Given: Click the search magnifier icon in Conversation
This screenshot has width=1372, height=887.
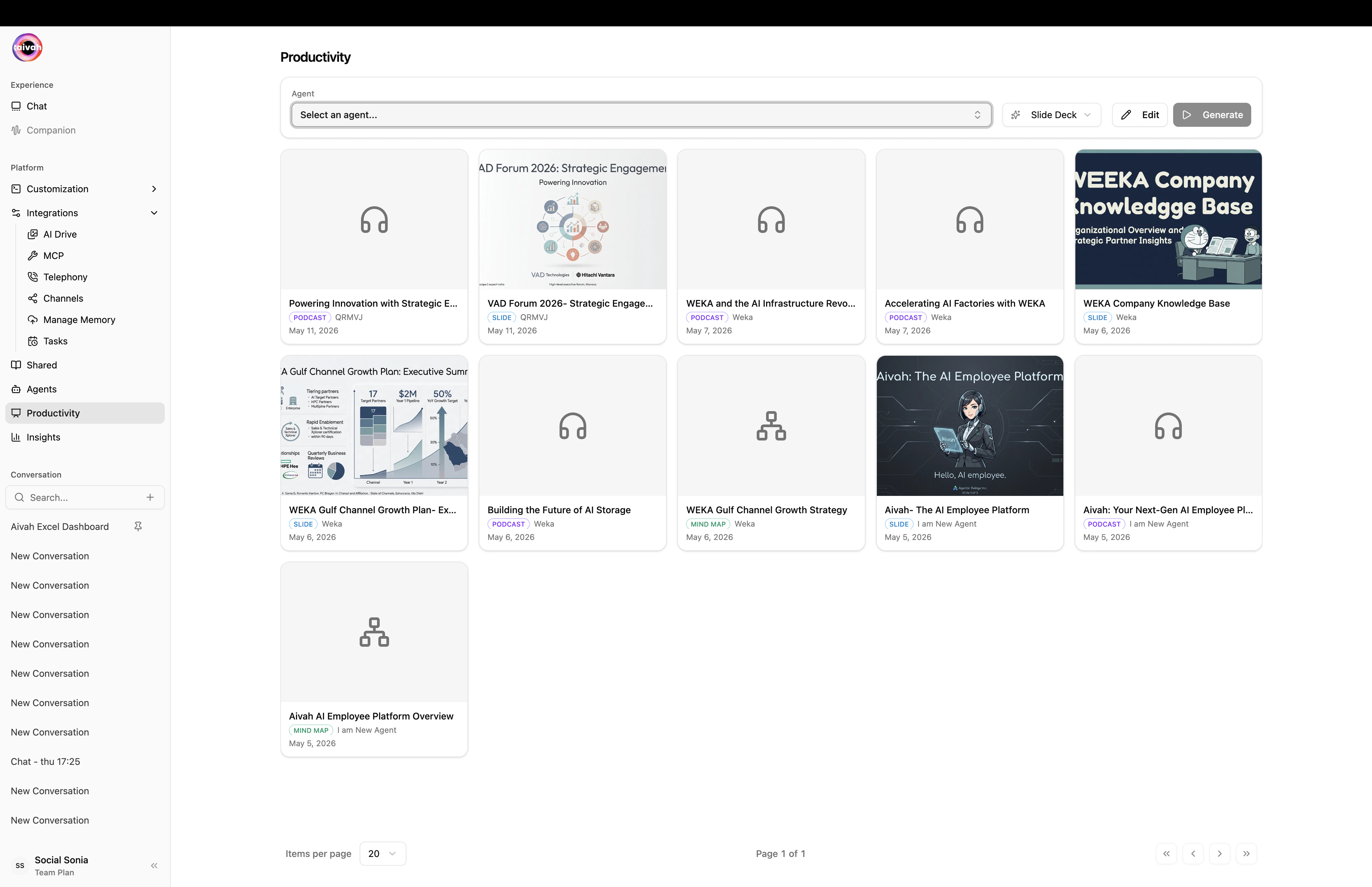Looking at the screenshot, I should pos(19,497).
